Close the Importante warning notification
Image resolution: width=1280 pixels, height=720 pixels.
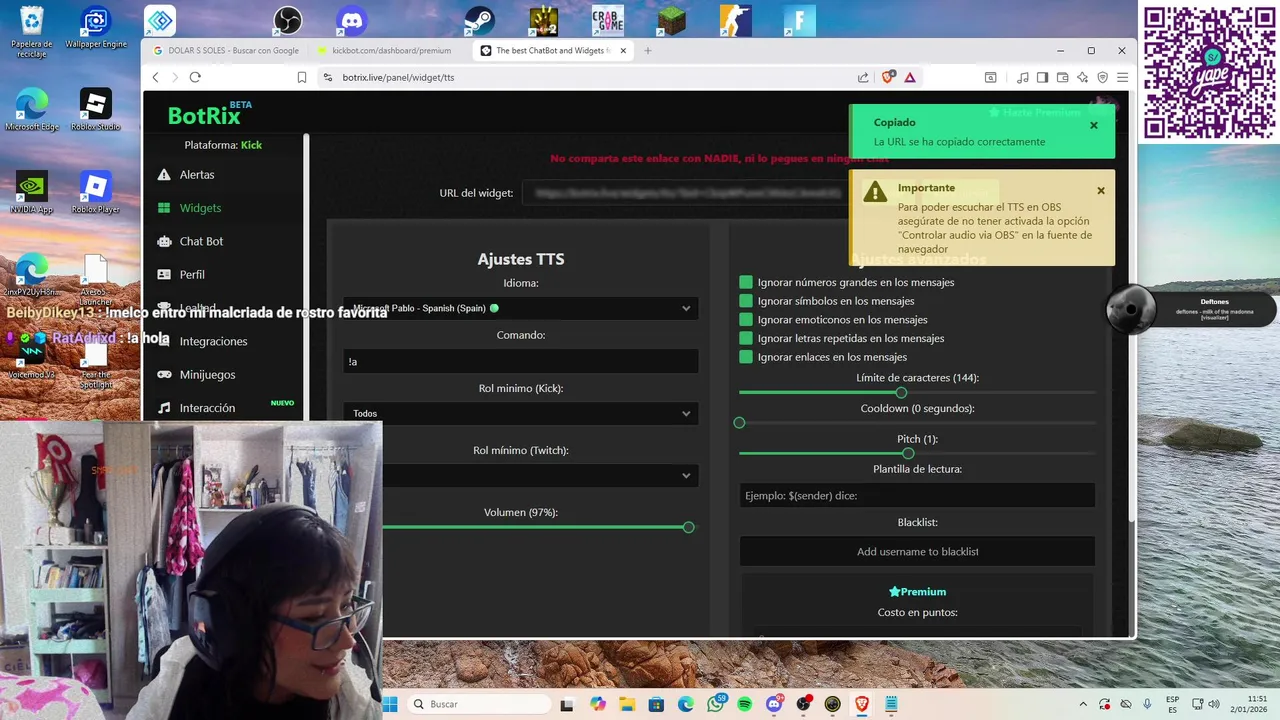pyautogui.click(x=1101, y=191)
